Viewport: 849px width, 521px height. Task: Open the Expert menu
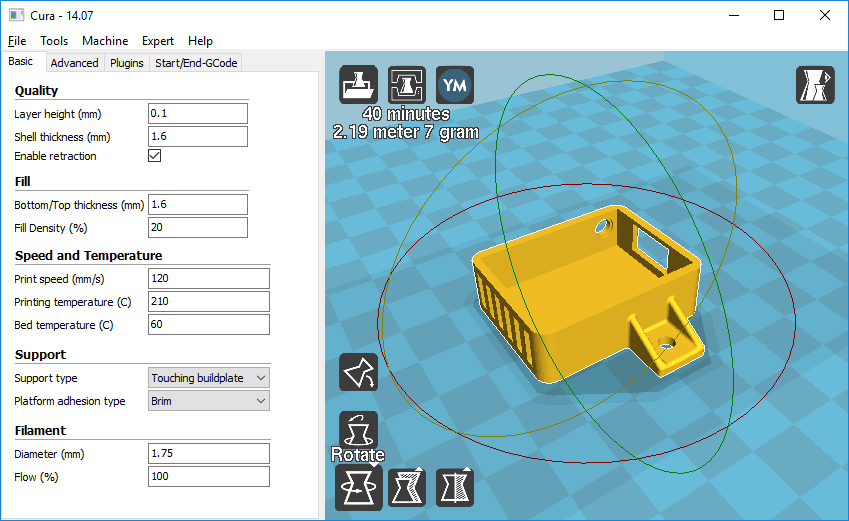(x=158, y=41)
